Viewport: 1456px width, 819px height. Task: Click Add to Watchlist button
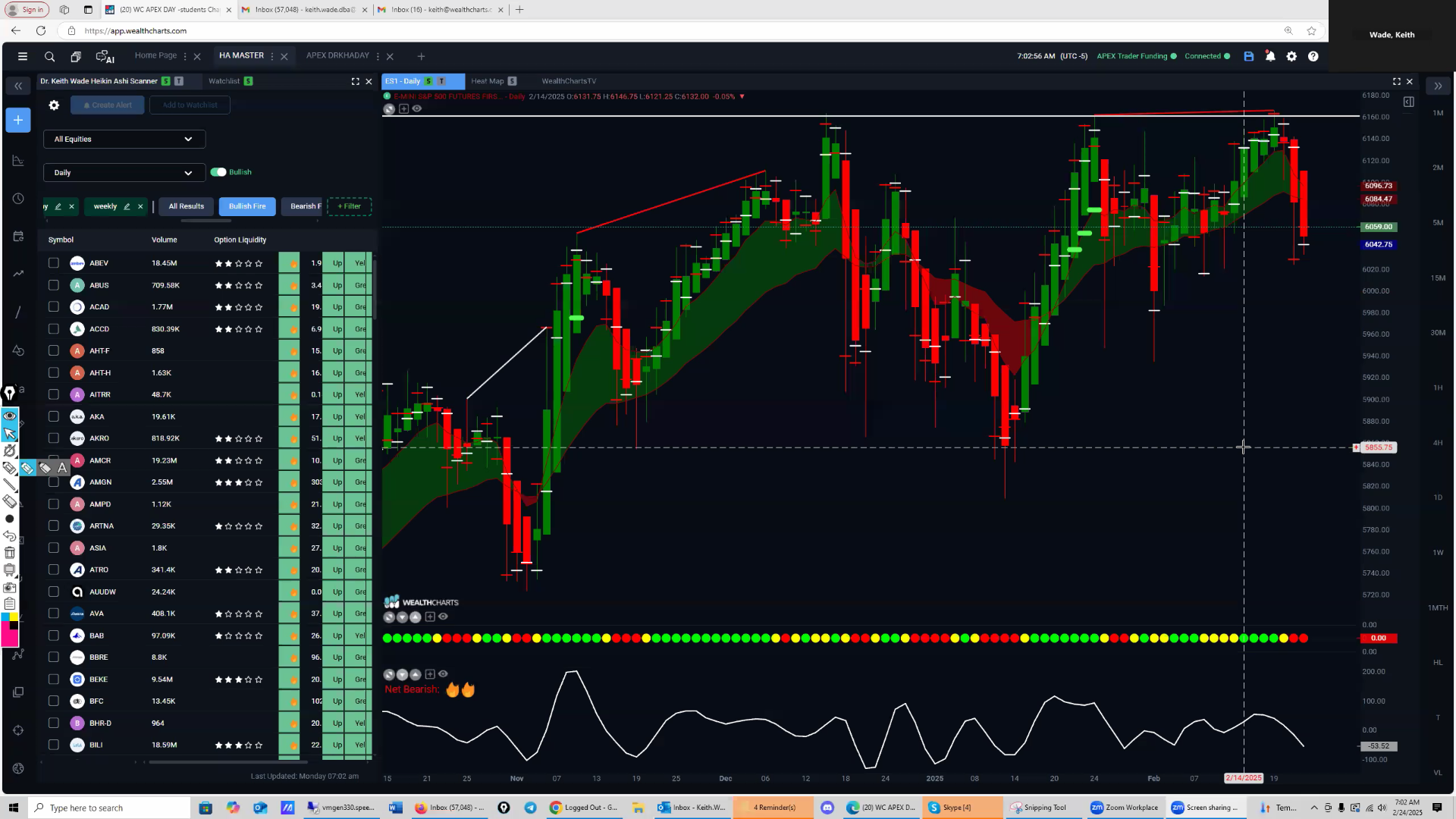click(190, 105)
